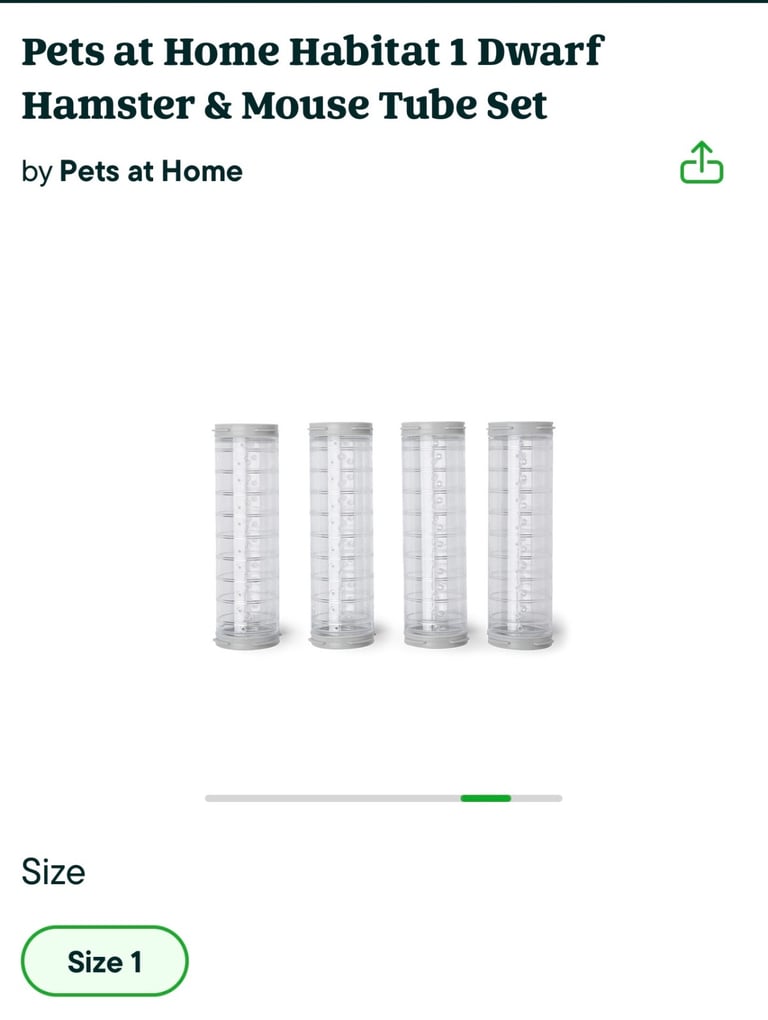Image resolution: width=768 pixels, height=1020 pixels.
Task: Click the word "Dwarf" in the title
Action: click(x=540, y=52)
